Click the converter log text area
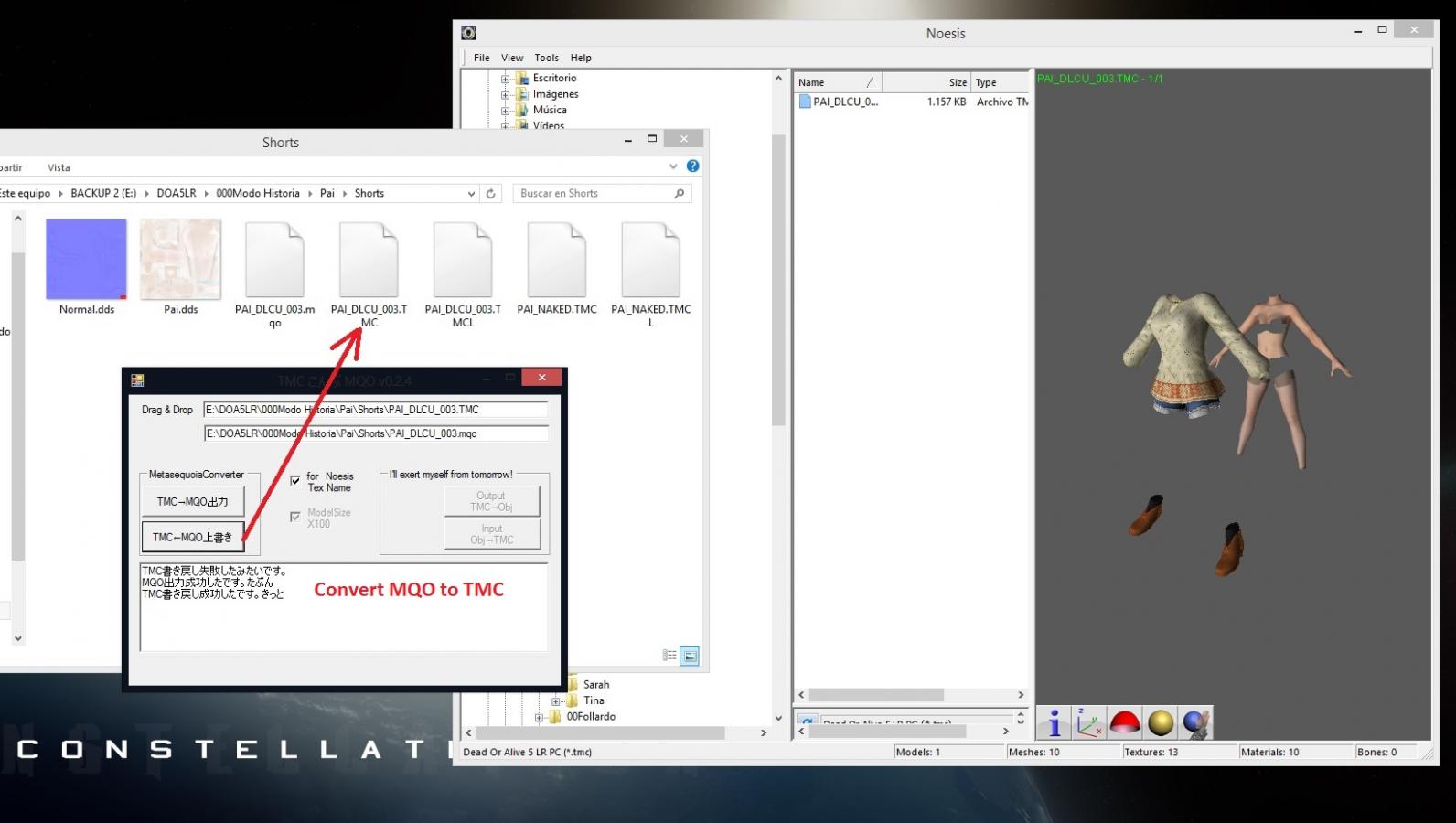The image size is (1456, 823). (x=344, y=607)
